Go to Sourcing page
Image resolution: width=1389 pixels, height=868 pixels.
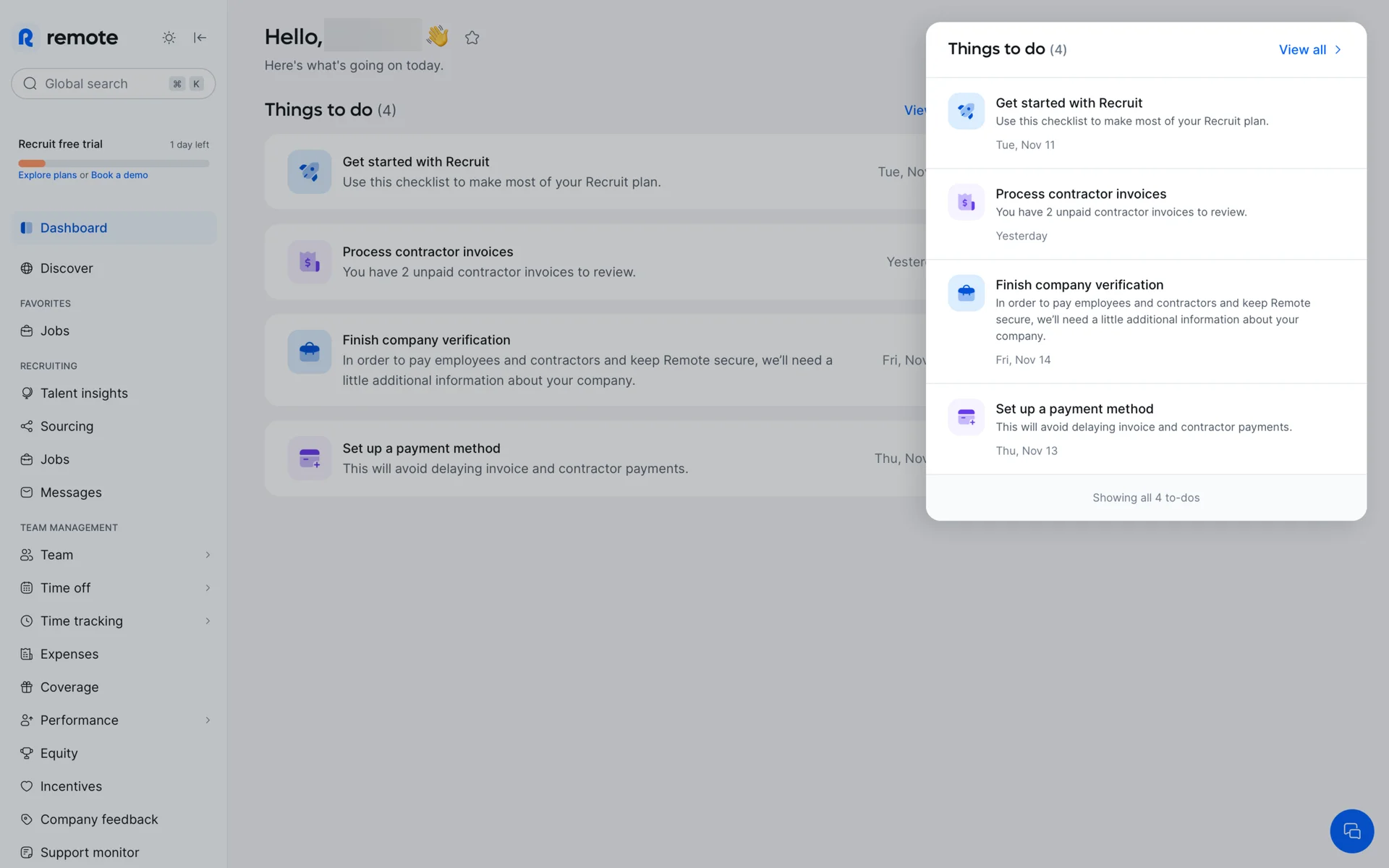pyautogui.click(x=67, y=426)
